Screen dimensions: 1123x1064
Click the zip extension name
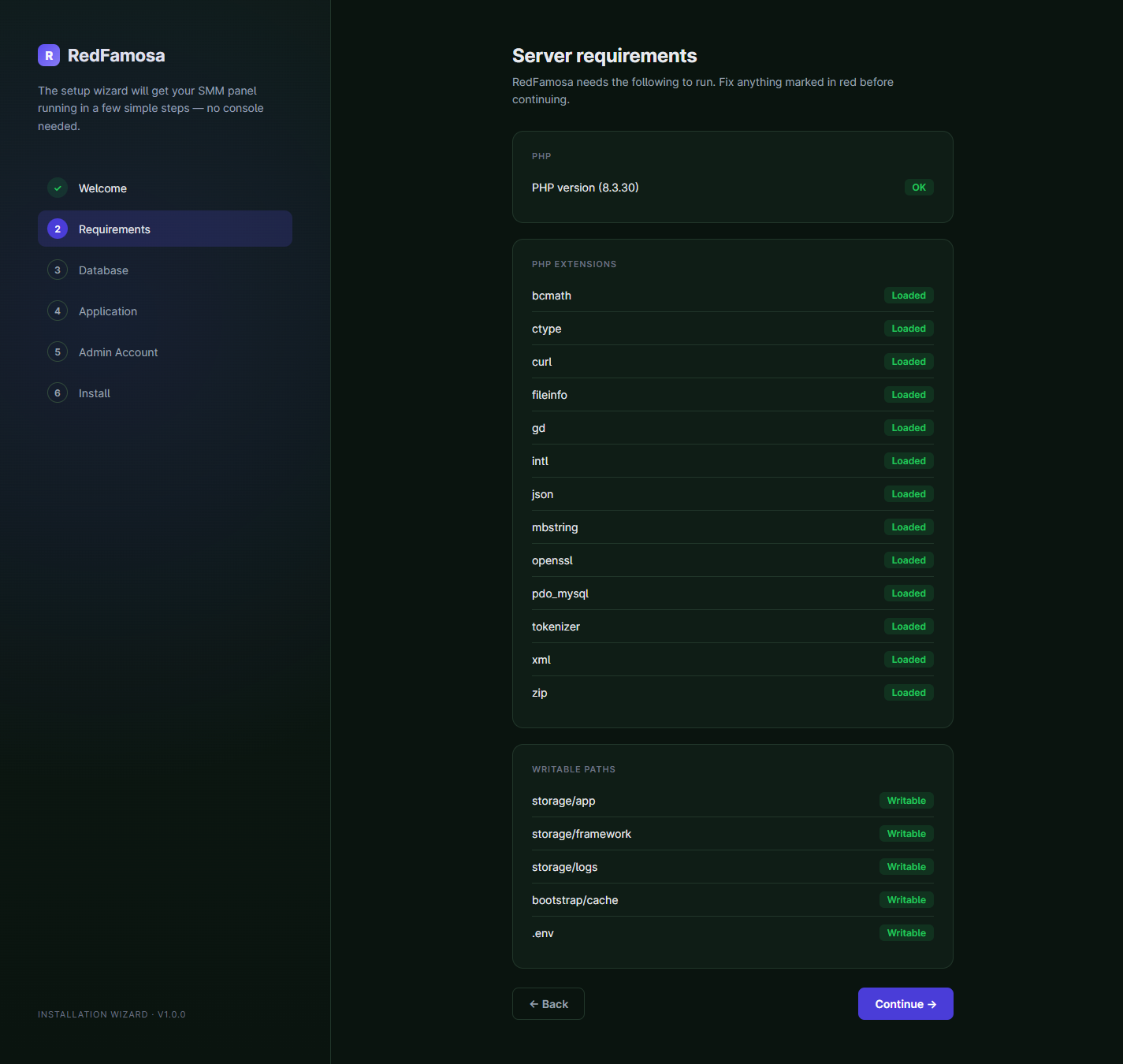pyautogui.click(x=539, y=693)
